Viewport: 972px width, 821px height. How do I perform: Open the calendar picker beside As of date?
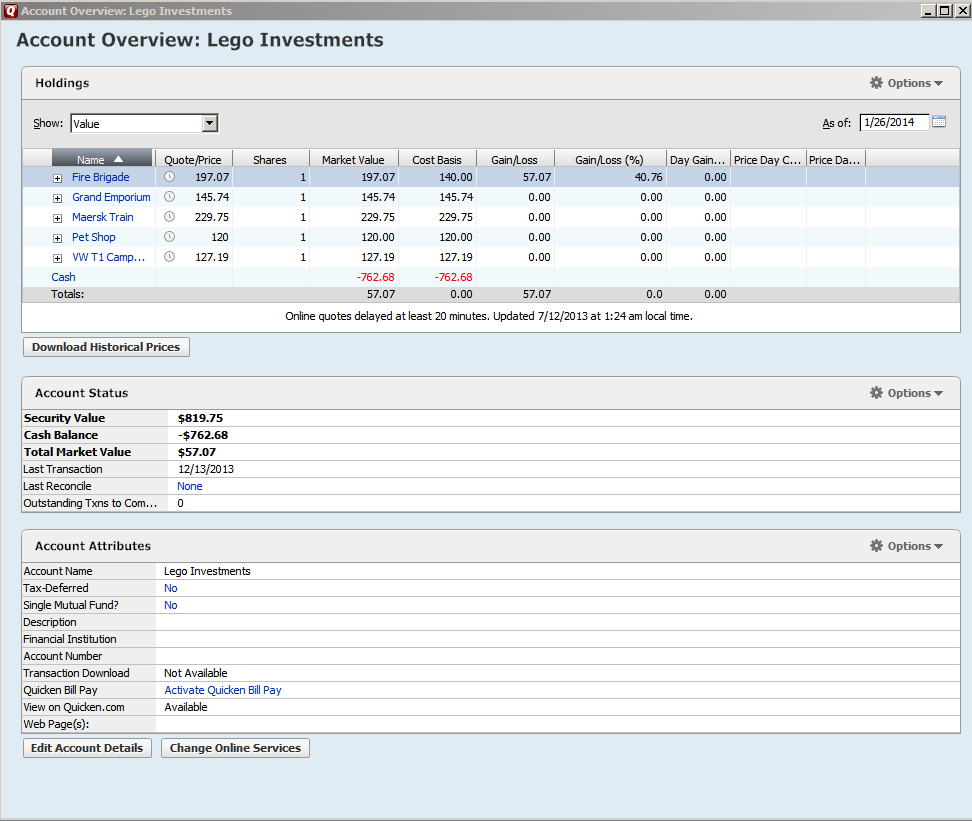coord(939,122)
